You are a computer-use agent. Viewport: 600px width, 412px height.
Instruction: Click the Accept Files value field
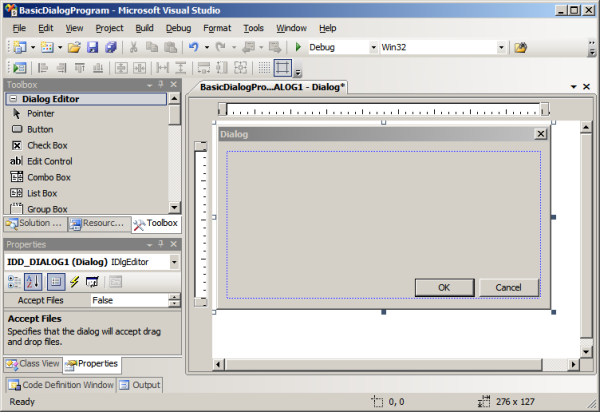click(x=129, y=300)
